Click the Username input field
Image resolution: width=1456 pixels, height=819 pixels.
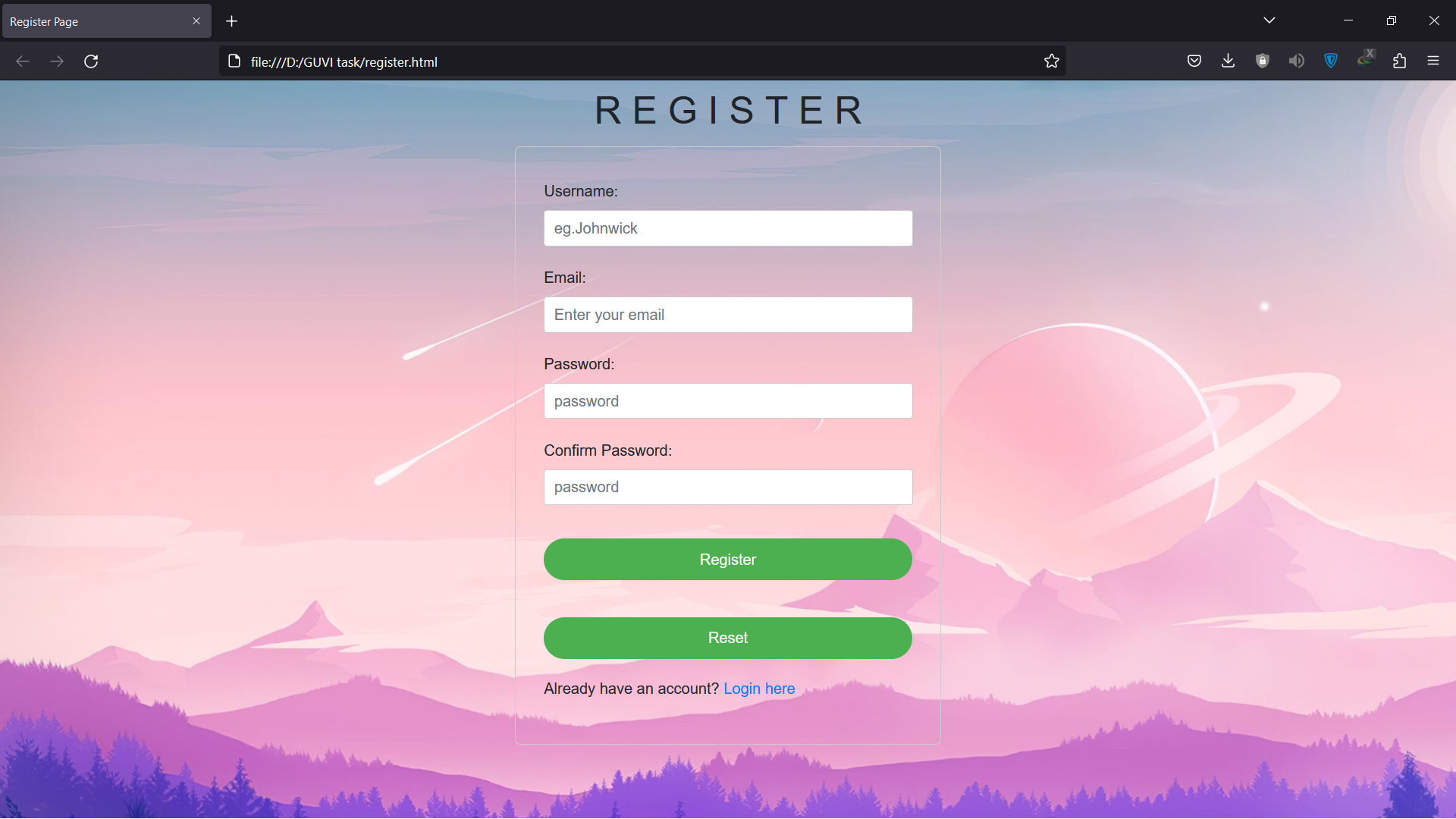pos(727,227)
